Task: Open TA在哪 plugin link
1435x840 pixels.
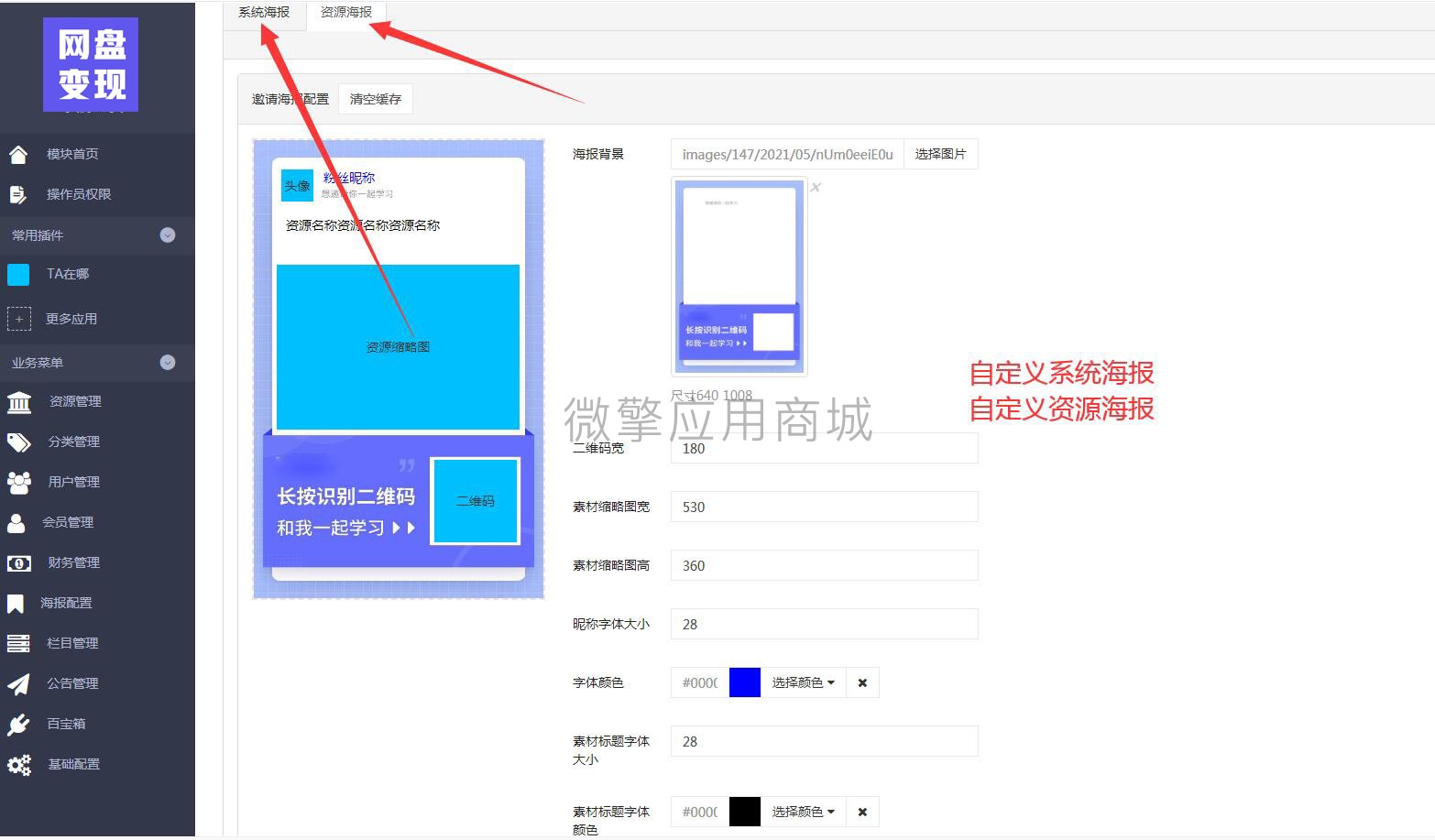Action: pyautogui.click(x=68, y=274)
